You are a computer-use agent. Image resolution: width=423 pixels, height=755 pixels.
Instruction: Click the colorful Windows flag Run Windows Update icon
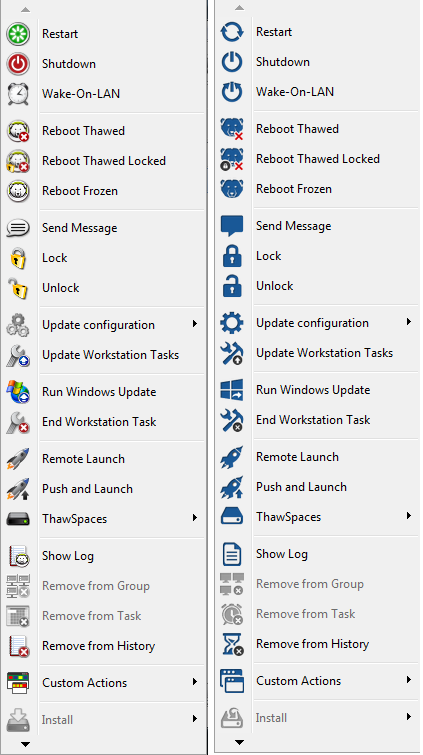pyautogui.click(x=18, y=391)
